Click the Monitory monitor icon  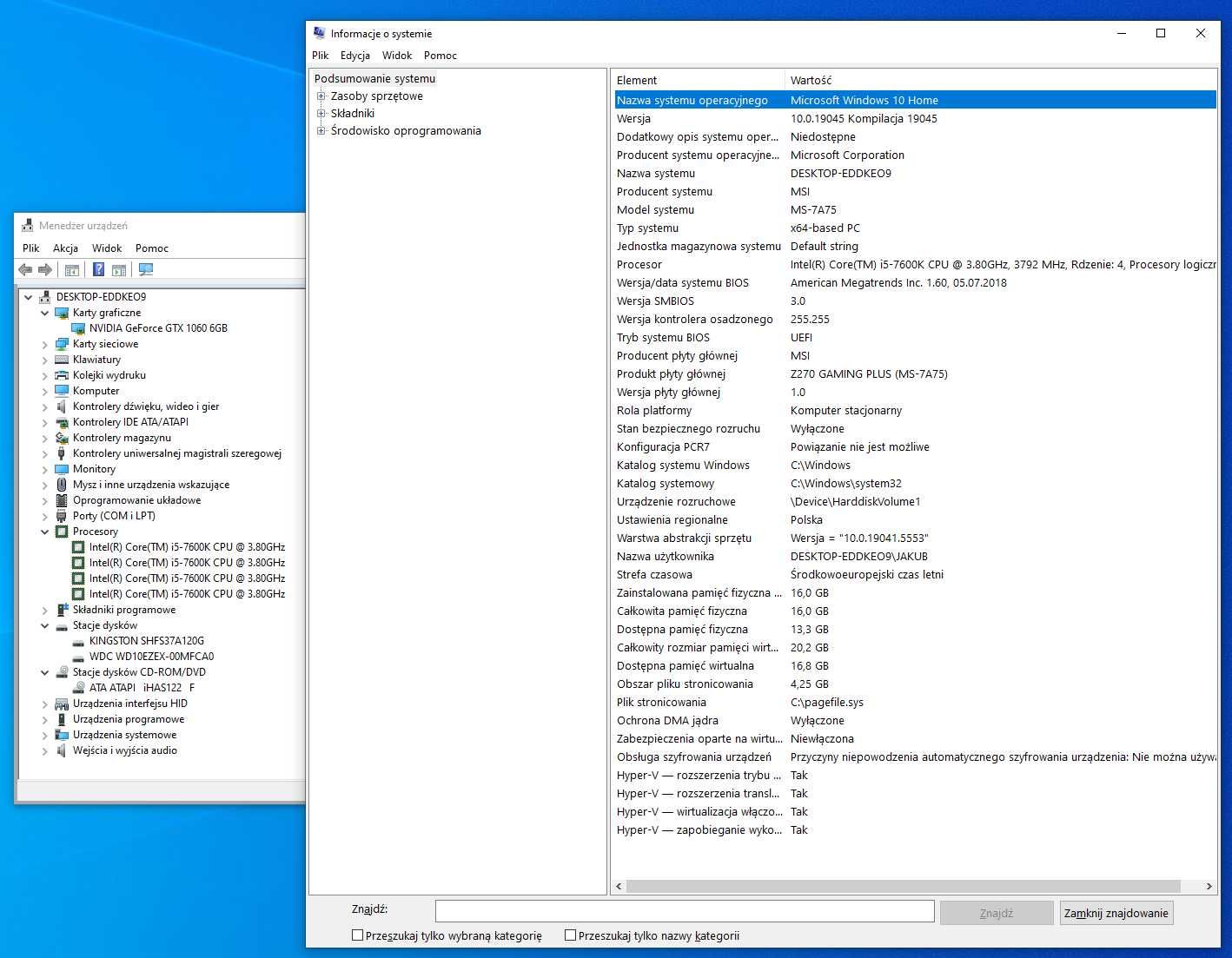62,469
